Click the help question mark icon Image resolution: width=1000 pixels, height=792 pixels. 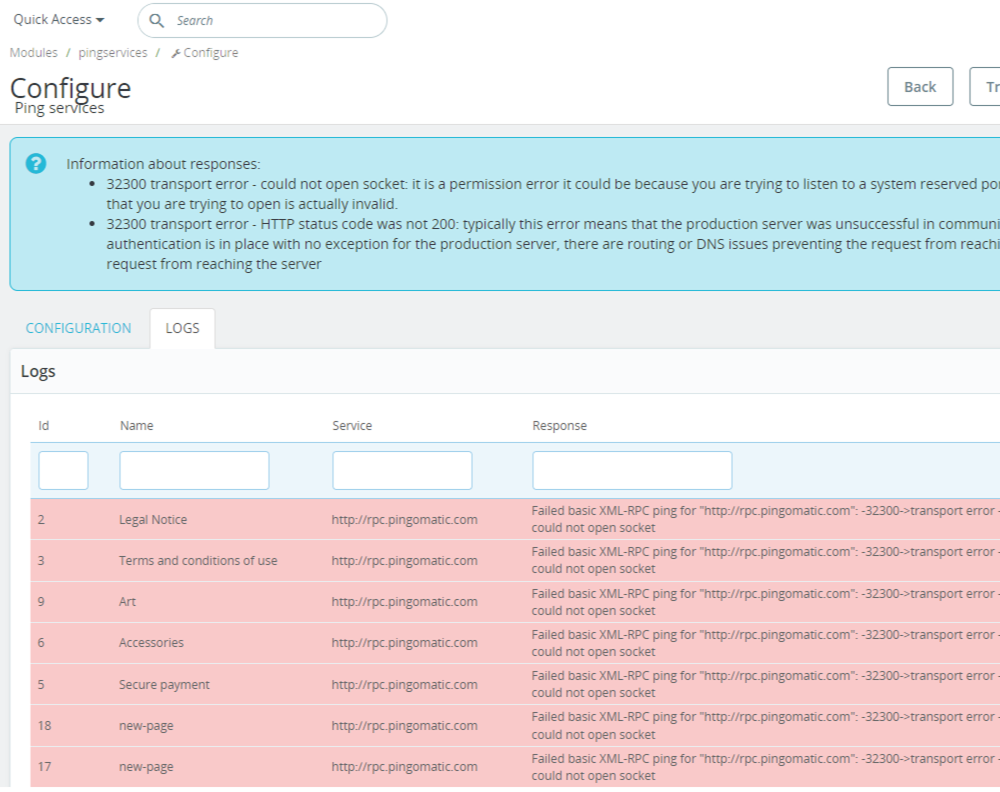coord(35,163)
